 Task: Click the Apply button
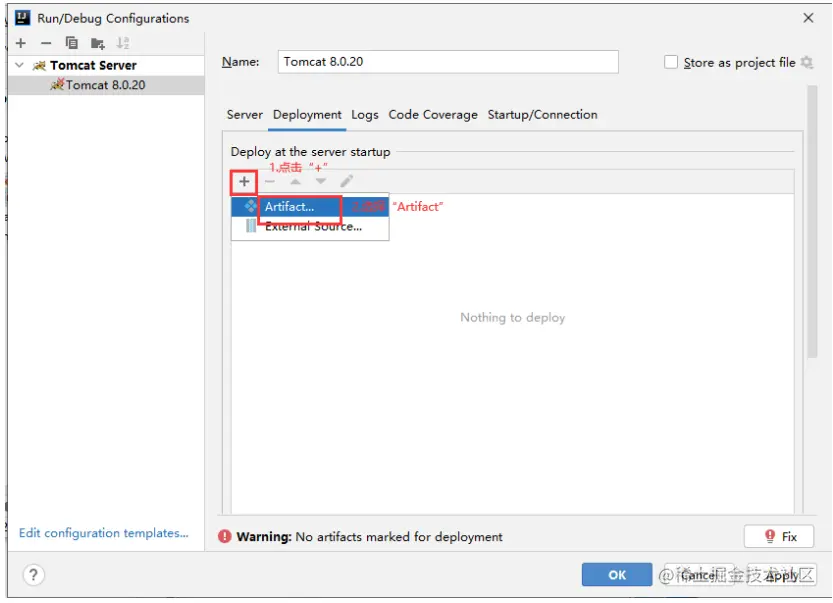[781, 575]
